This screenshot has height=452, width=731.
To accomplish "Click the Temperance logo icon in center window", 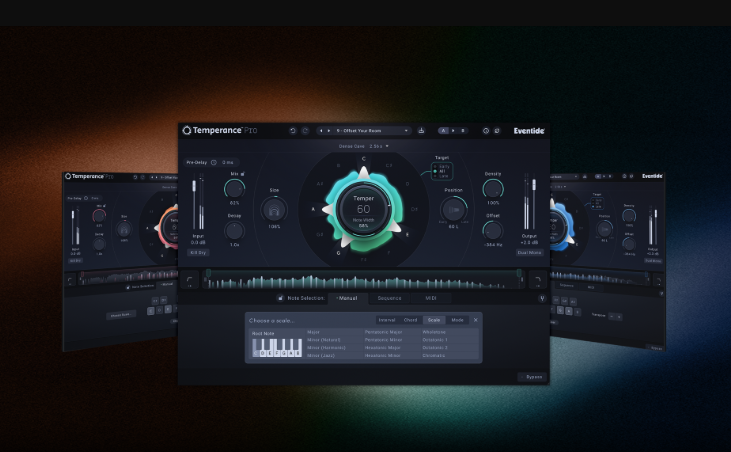I will [186, 130].
